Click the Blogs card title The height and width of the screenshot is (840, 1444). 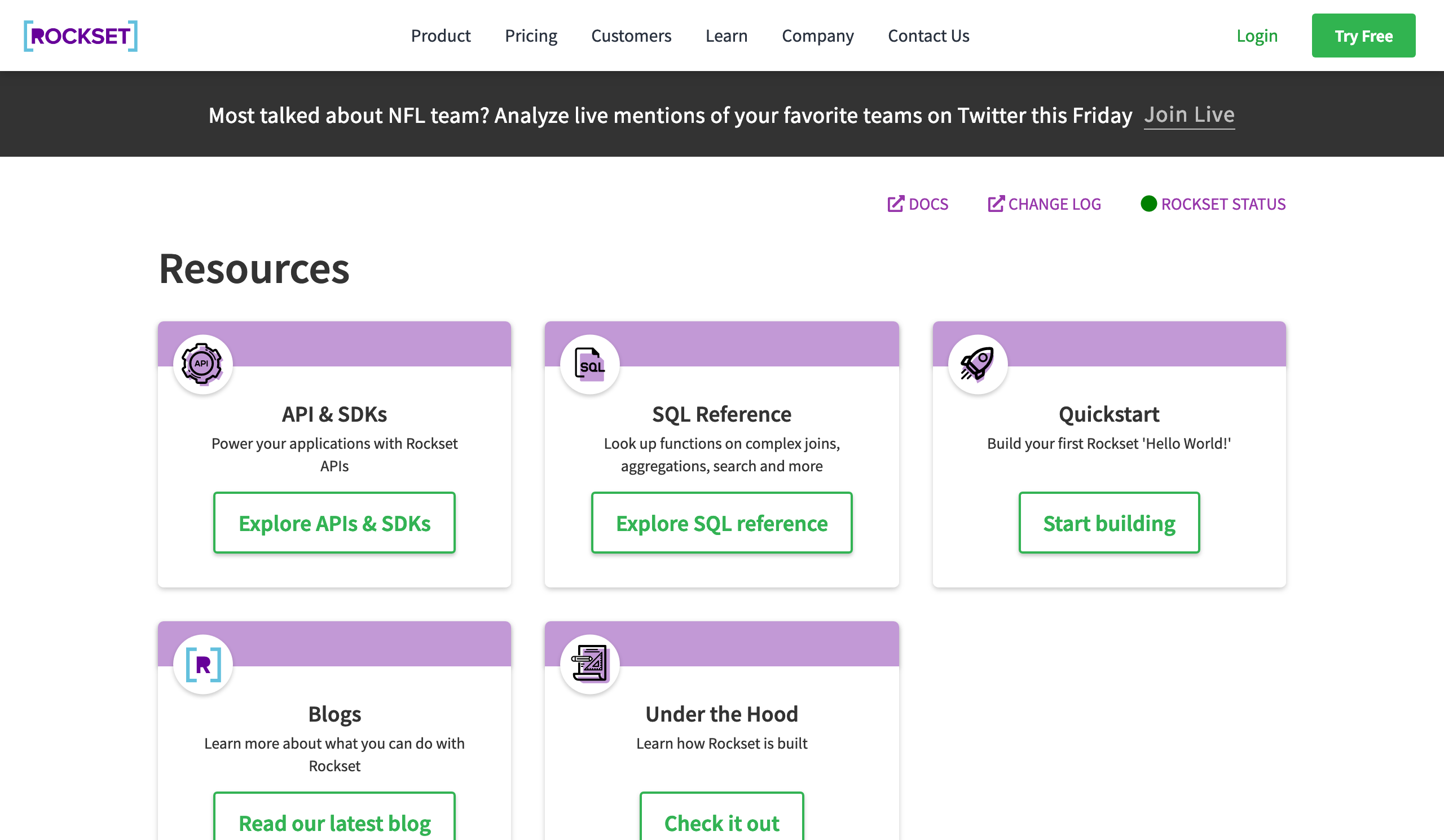334,714
